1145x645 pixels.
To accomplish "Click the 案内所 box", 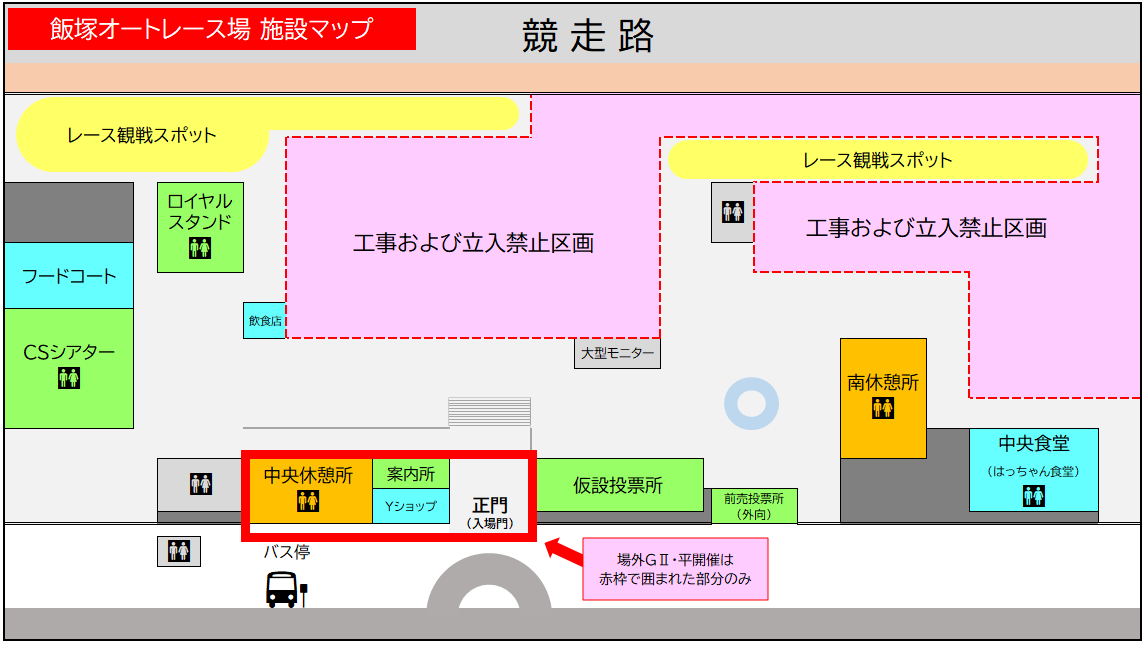I will pyautogui.click(x=411, y=474).
